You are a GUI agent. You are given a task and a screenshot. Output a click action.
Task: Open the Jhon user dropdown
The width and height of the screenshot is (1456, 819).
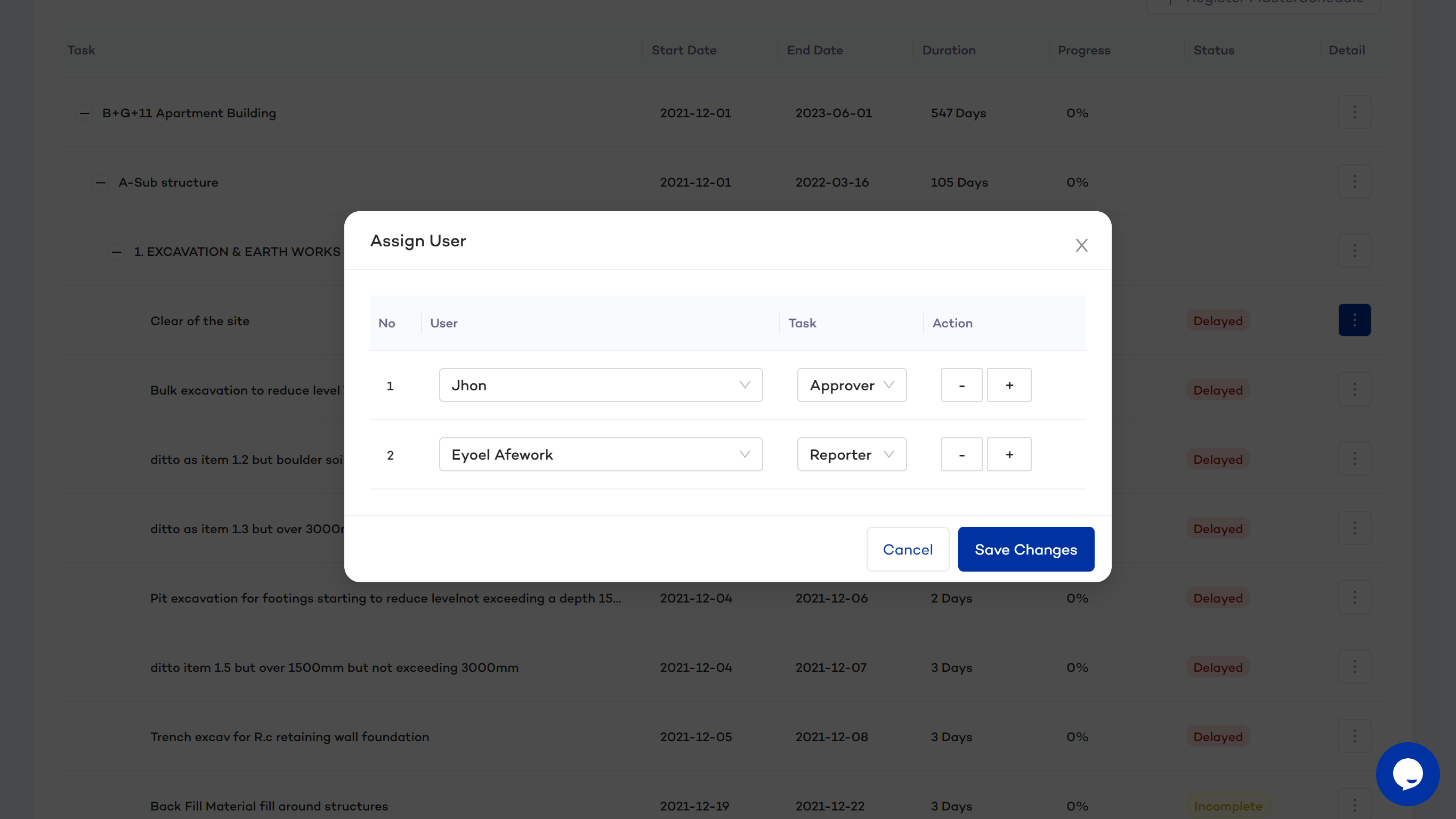(600, 385)
